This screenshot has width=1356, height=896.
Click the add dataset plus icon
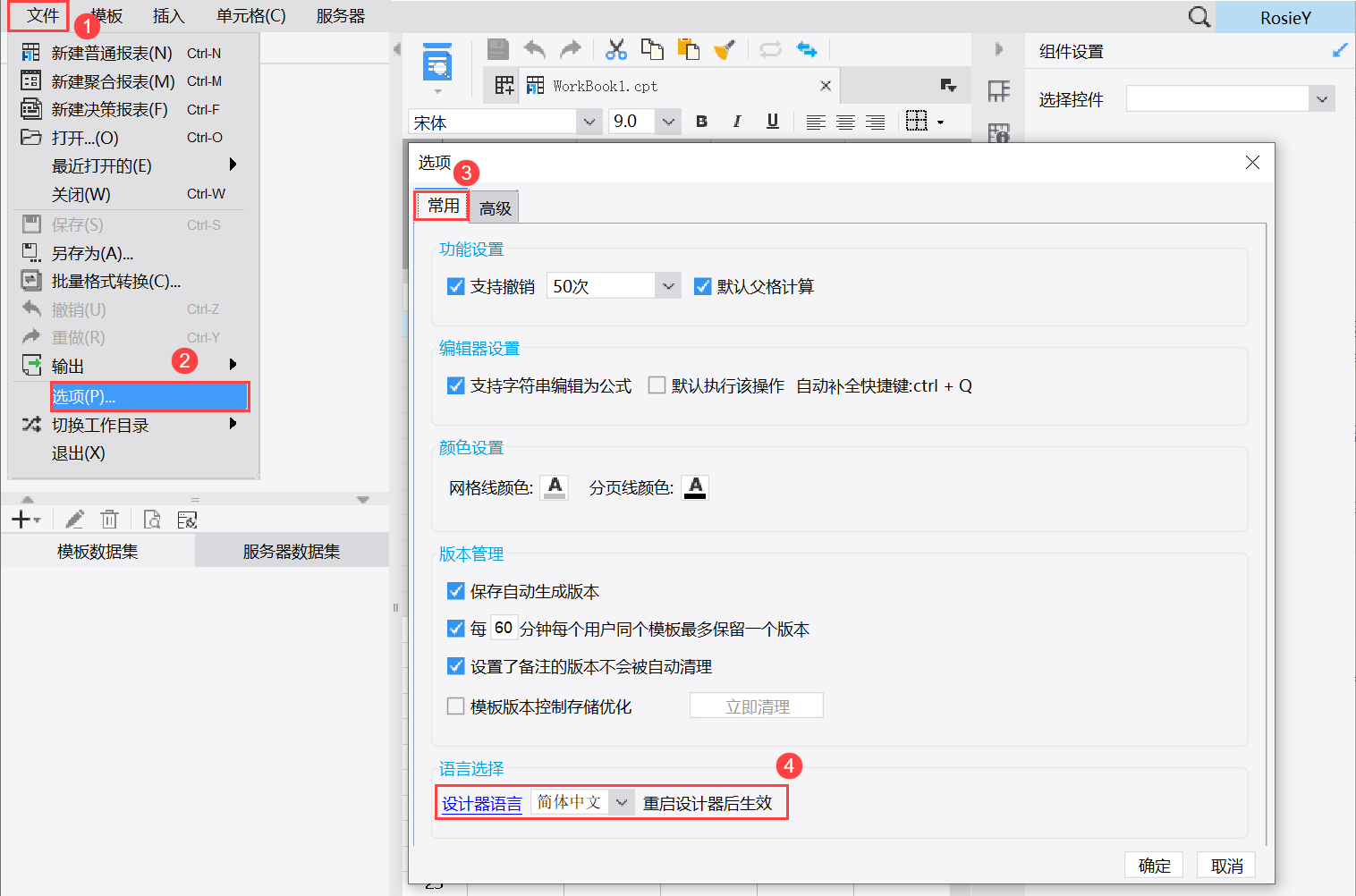point(21,520)
